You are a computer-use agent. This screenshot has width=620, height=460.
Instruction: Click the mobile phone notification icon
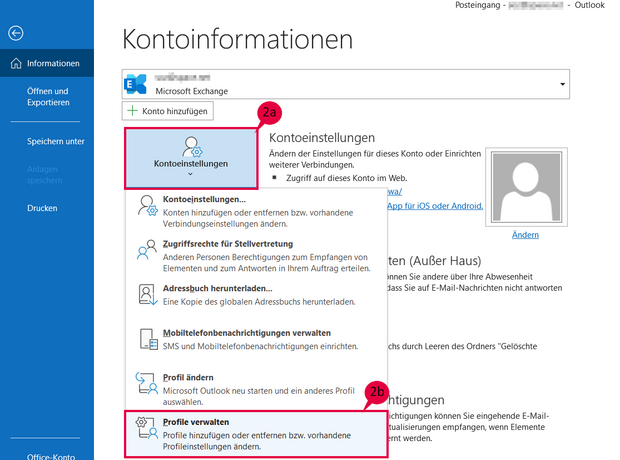tap(149, 339)
